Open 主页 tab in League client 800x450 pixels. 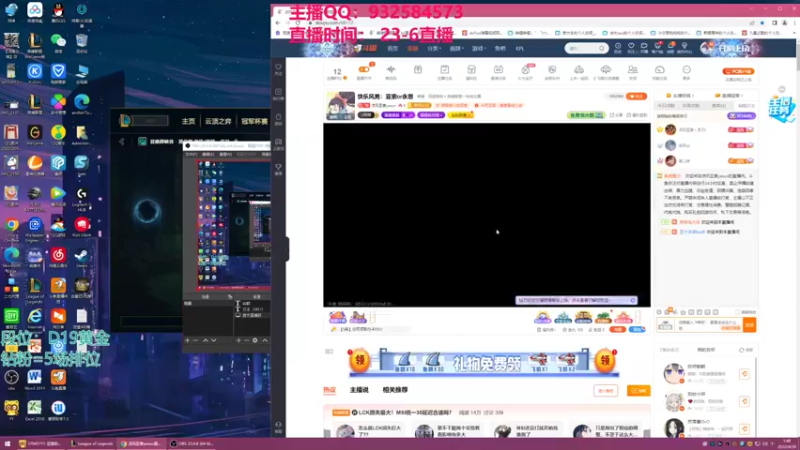pos(189,121)
